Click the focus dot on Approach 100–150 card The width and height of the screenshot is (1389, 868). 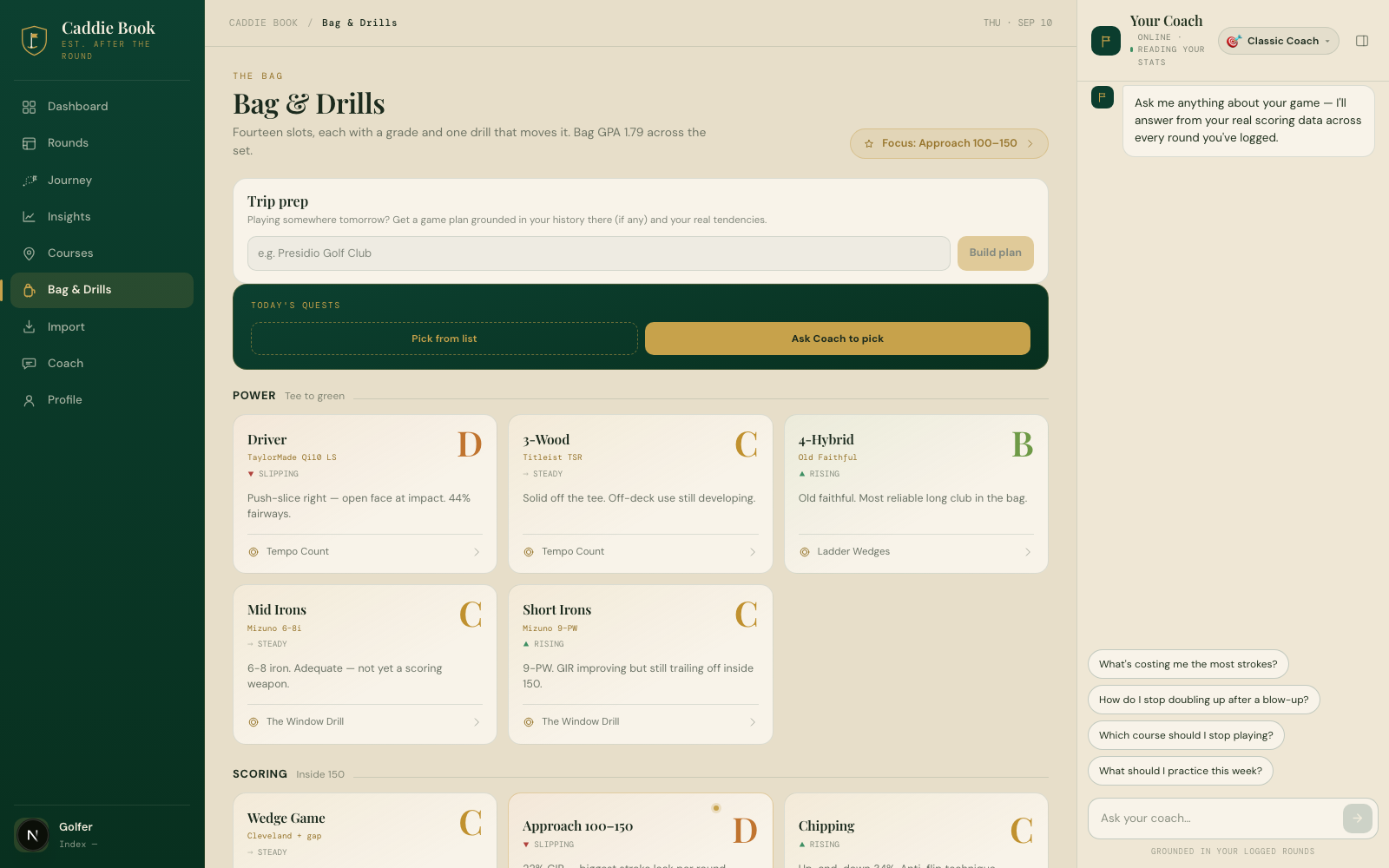[x=716, y=808]
